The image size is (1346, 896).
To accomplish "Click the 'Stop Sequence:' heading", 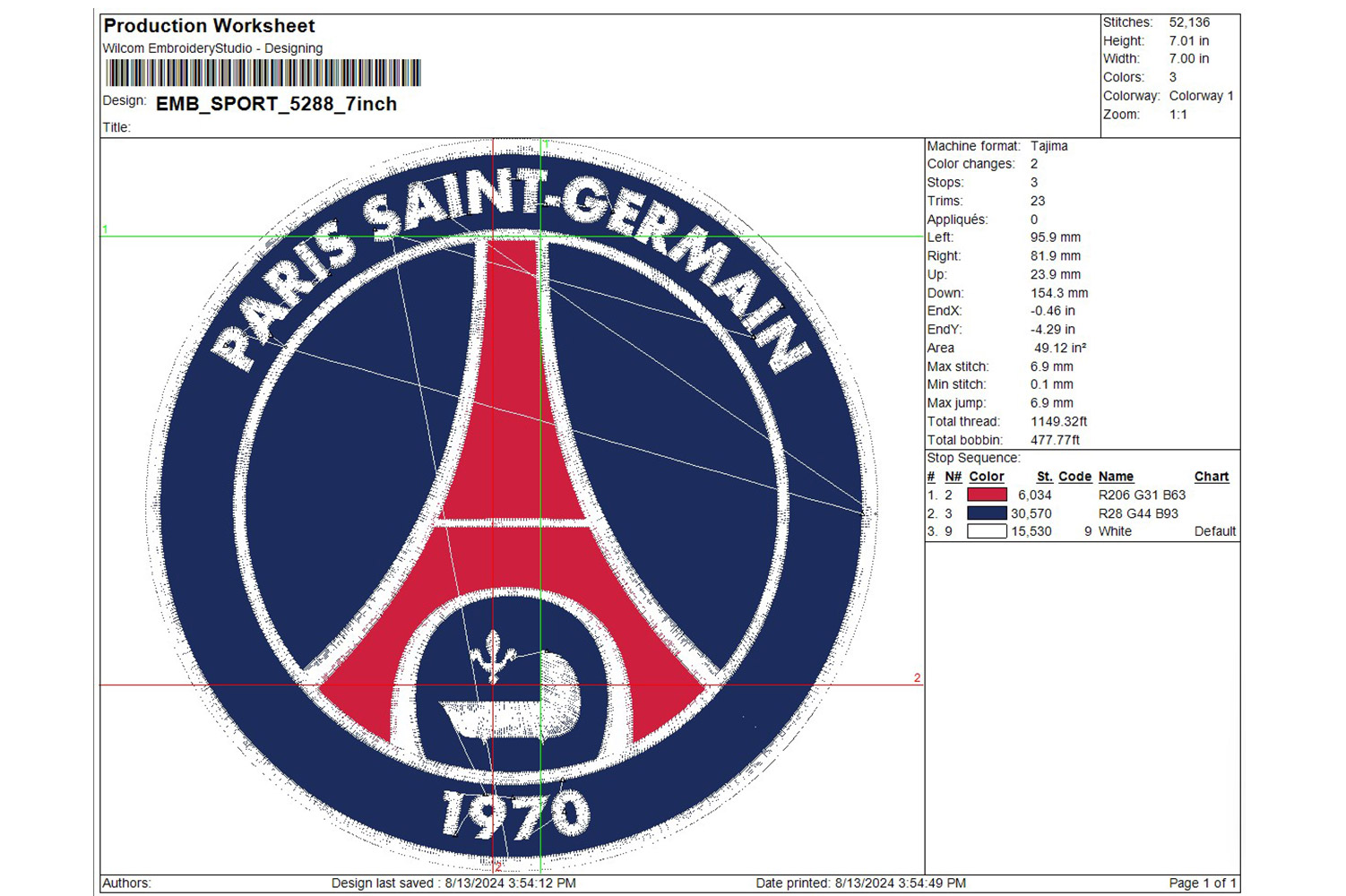I will (x=973, y=458).
